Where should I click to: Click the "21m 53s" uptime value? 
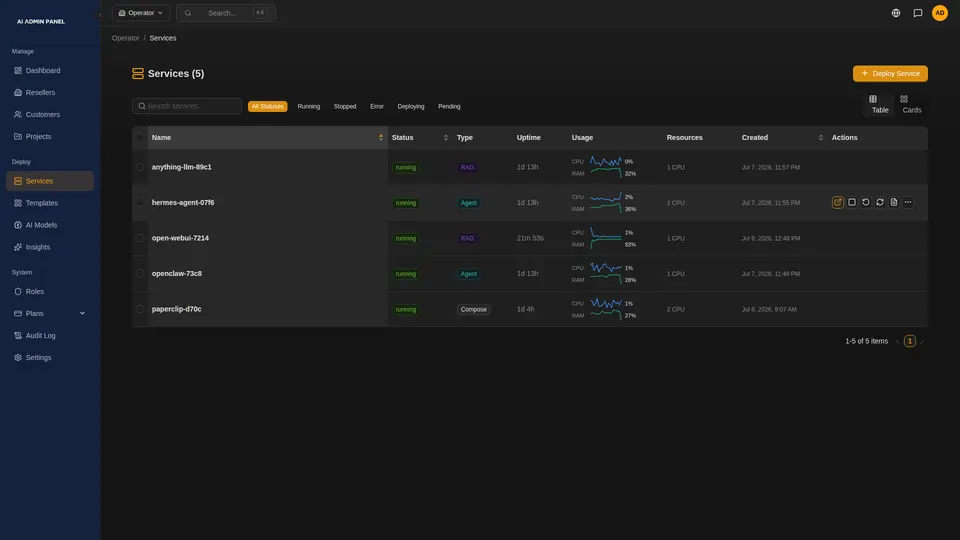[x=530, y=238]
